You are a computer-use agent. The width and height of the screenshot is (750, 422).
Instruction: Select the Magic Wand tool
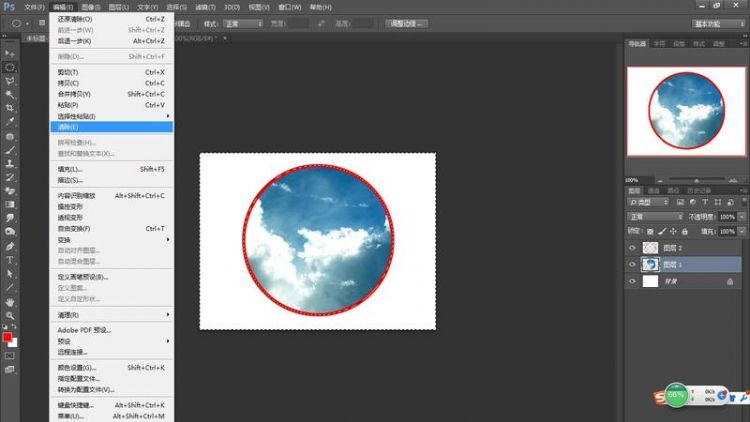point(10,94)
